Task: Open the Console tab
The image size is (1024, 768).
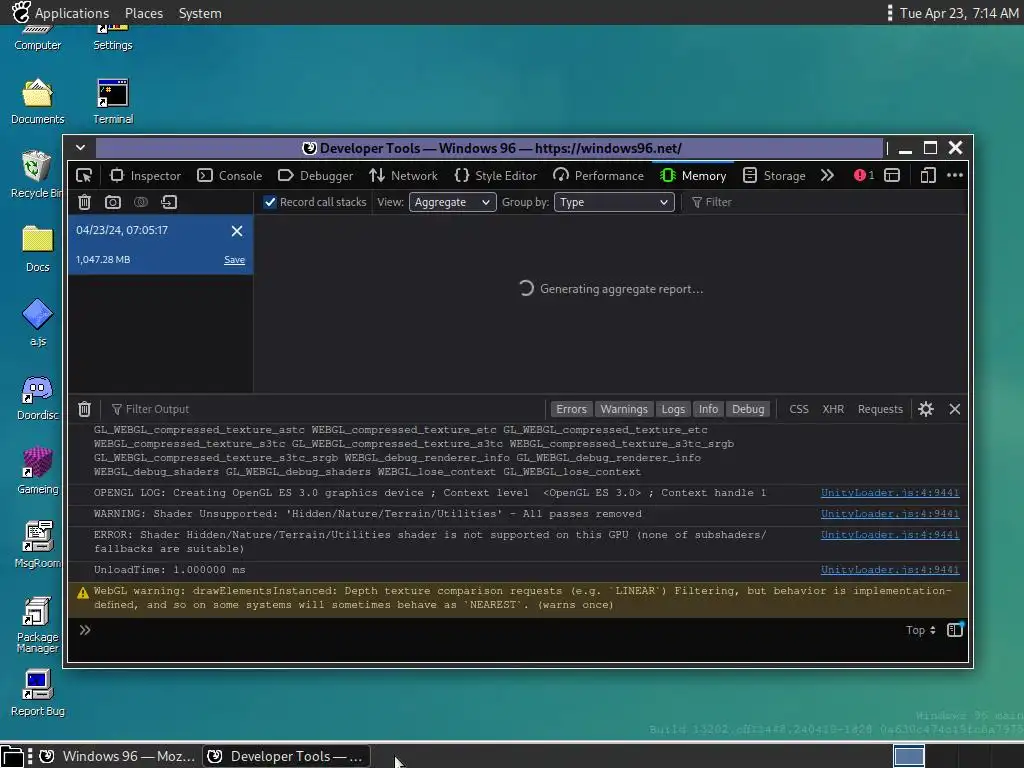Action: click(x=230, y=175)
